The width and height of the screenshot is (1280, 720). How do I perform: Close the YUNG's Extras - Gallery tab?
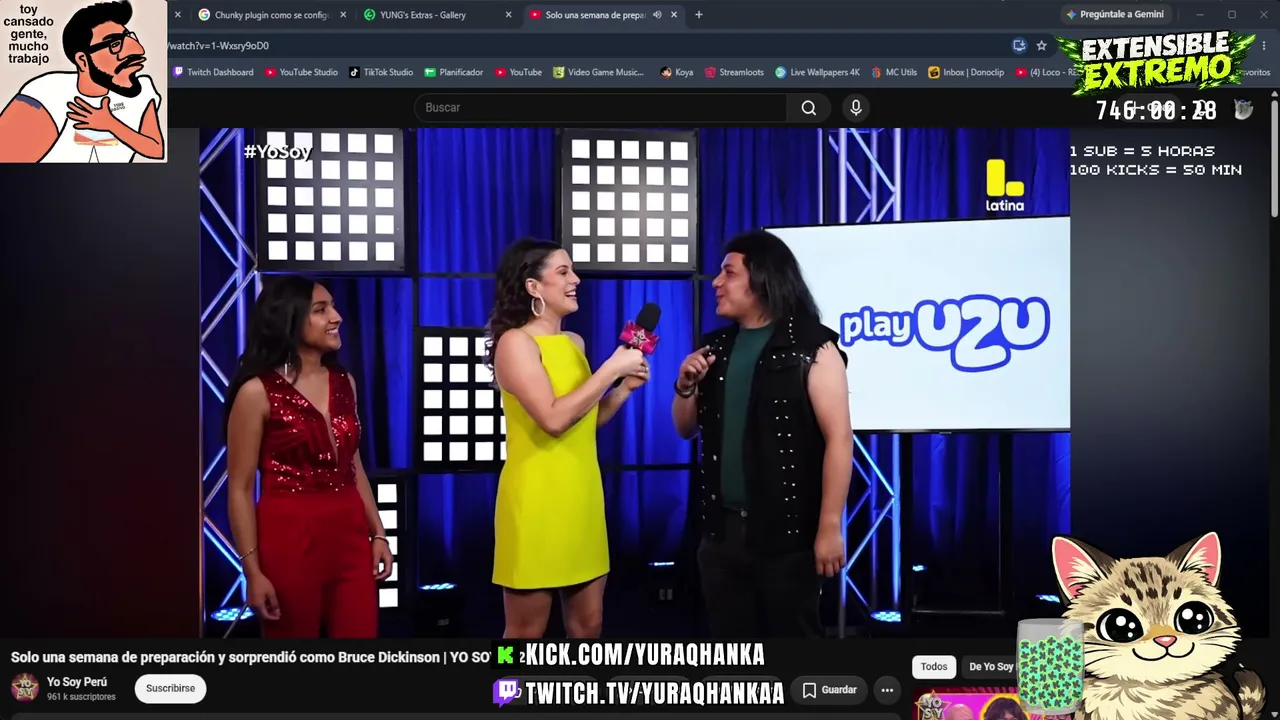[508, 15]
